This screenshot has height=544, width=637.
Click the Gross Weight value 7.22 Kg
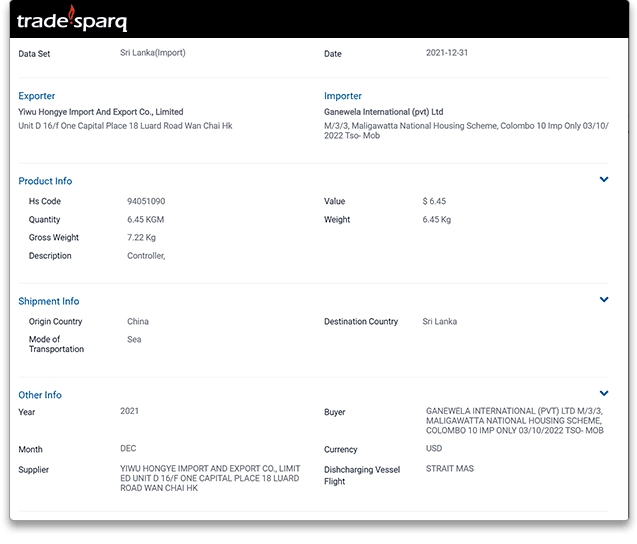pos(141,237)
